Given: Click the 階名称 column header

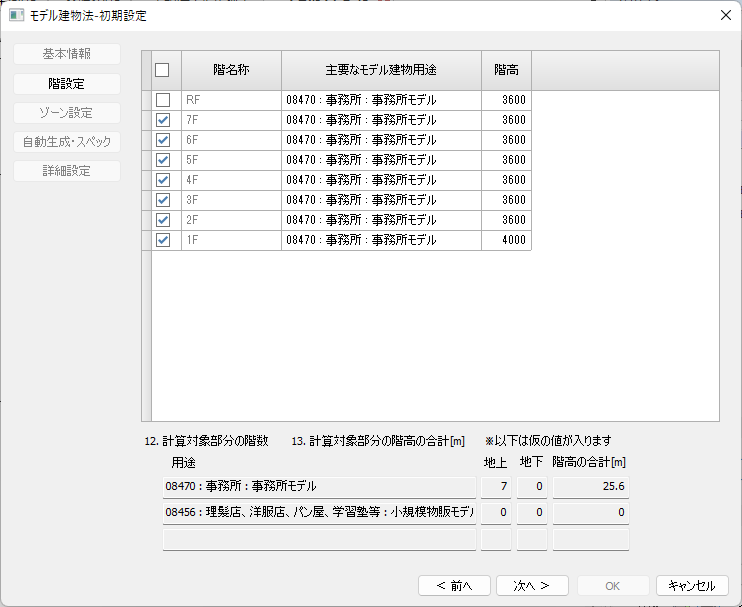Looking at the screenshot, I should click(231, 71).
